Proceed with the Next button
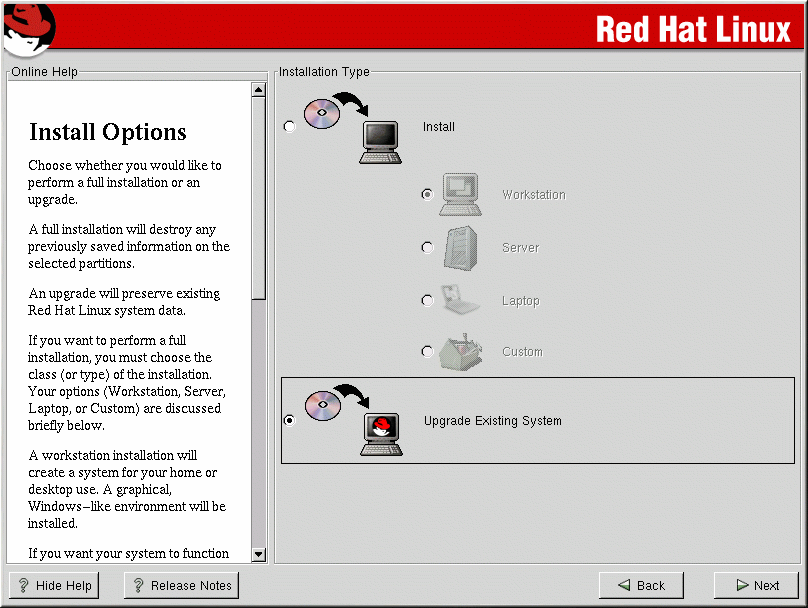This screenshot has width=808, height=608. click(x=756, y=586)
